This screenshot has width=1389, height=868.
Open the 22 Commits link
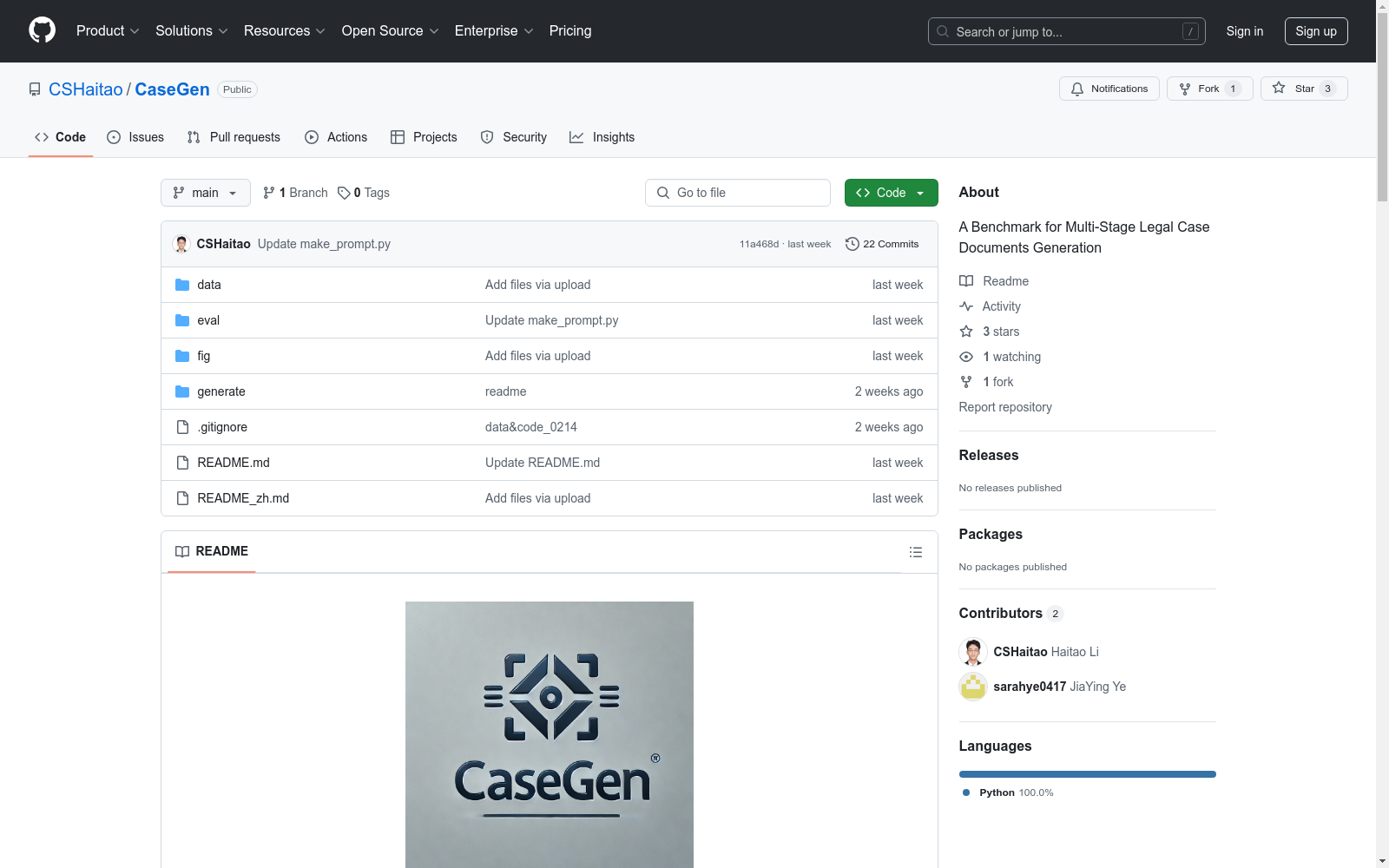tap(882, 244)
